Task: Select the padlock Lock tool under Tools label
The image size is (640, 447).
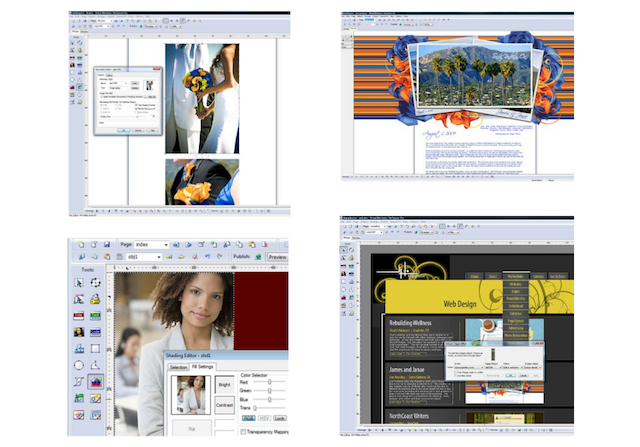Action: [95, 299]
